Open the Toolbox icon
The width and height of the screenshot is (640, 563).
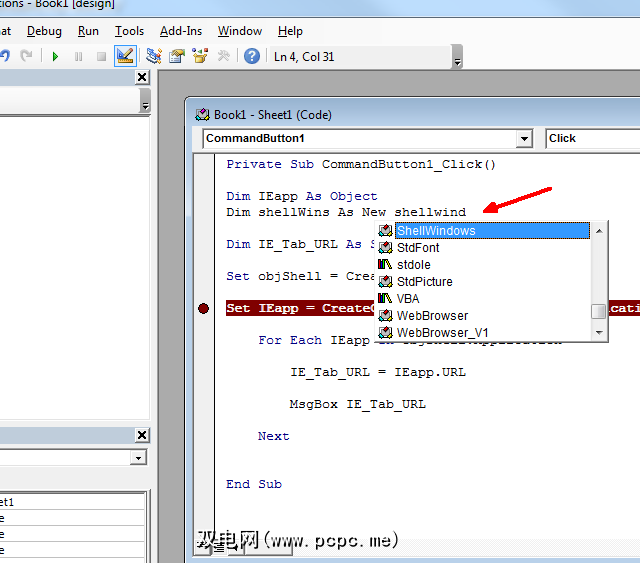(x=223, y=56)
